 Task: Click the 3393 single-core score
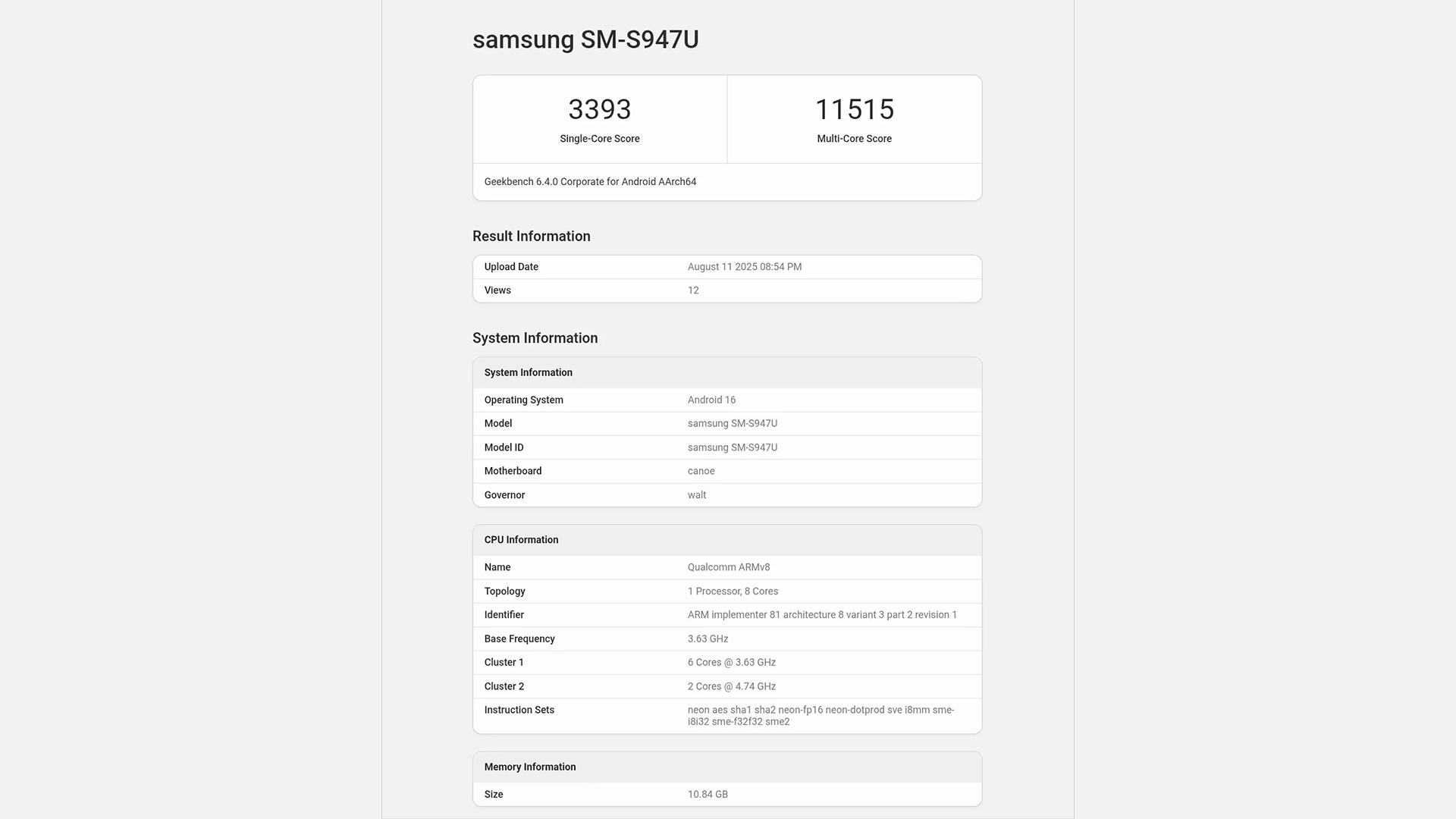click(599, 109)
